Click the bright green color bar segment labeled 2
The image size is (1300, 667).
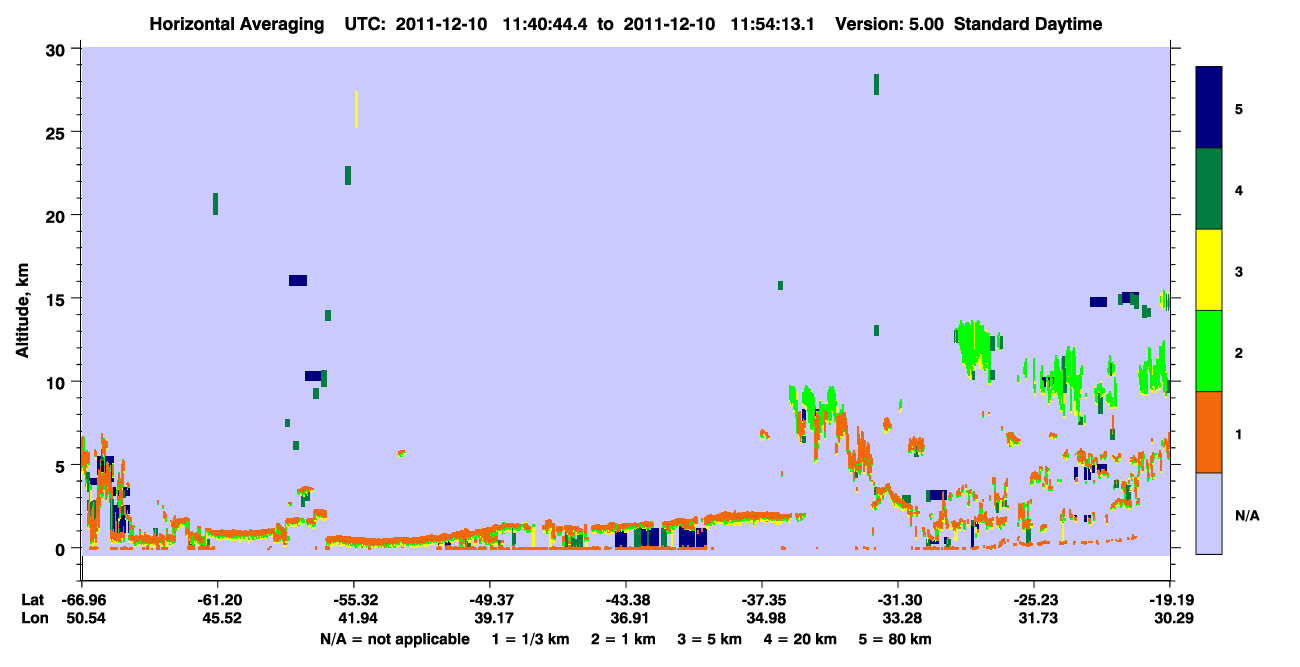point(1209,351)
